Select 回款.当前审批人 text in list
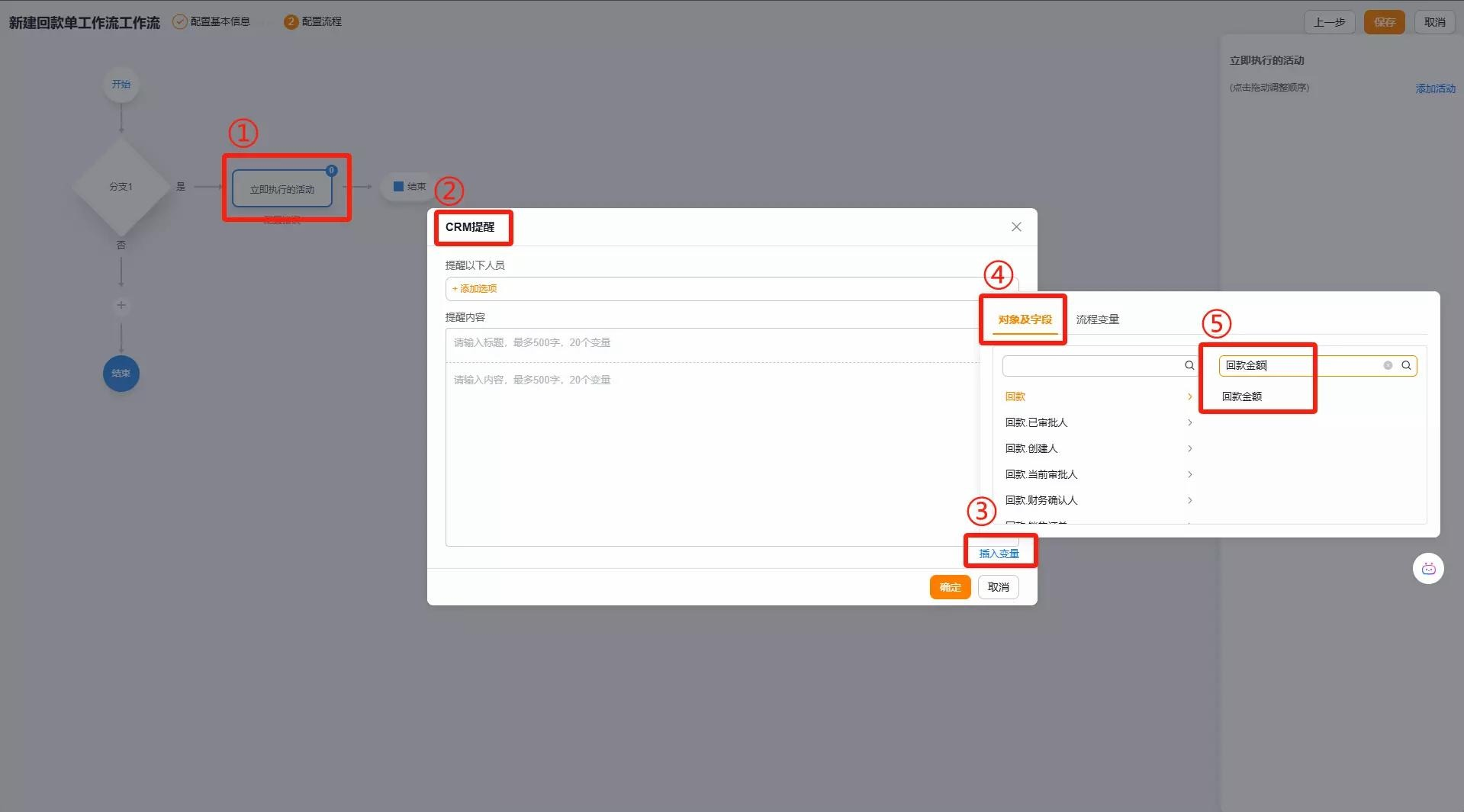 [x=1041, y=474]
